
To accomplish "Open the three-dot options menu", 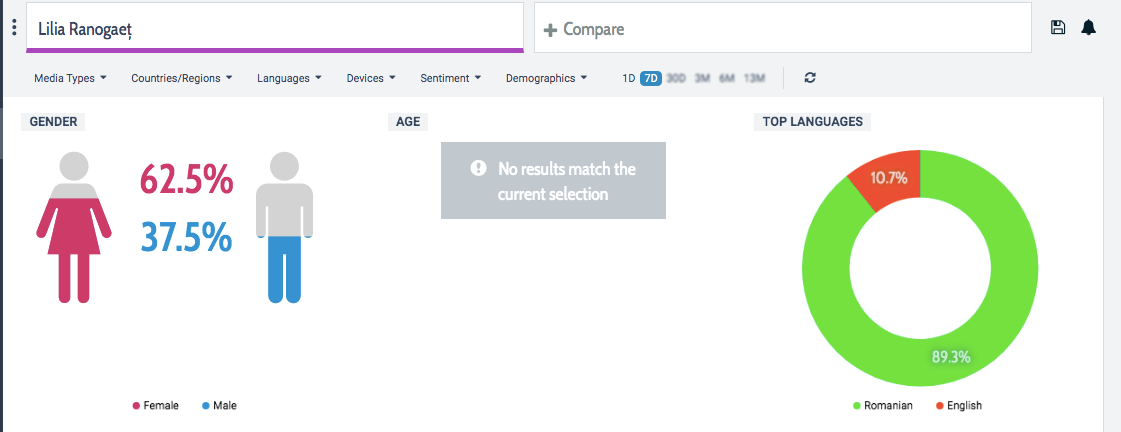I will (14, 27).
